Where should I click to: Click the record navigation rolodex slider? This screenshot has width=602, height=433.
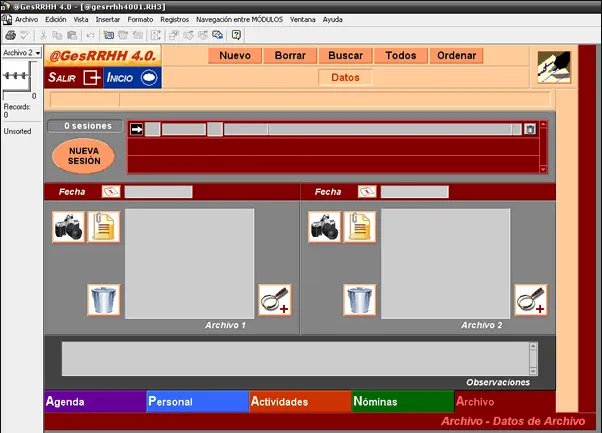17,76
